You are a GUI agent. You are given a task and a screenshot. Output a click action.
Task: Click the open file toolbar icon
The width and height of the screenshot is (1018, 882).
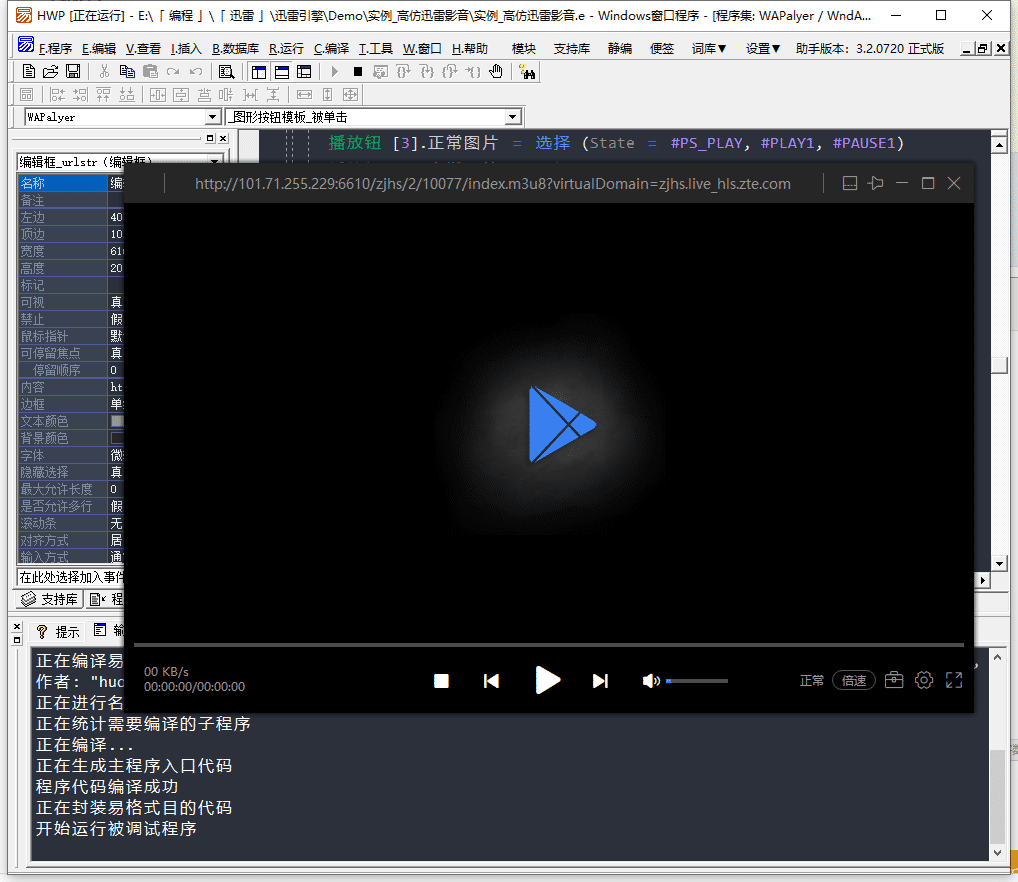tap(51, 71)
